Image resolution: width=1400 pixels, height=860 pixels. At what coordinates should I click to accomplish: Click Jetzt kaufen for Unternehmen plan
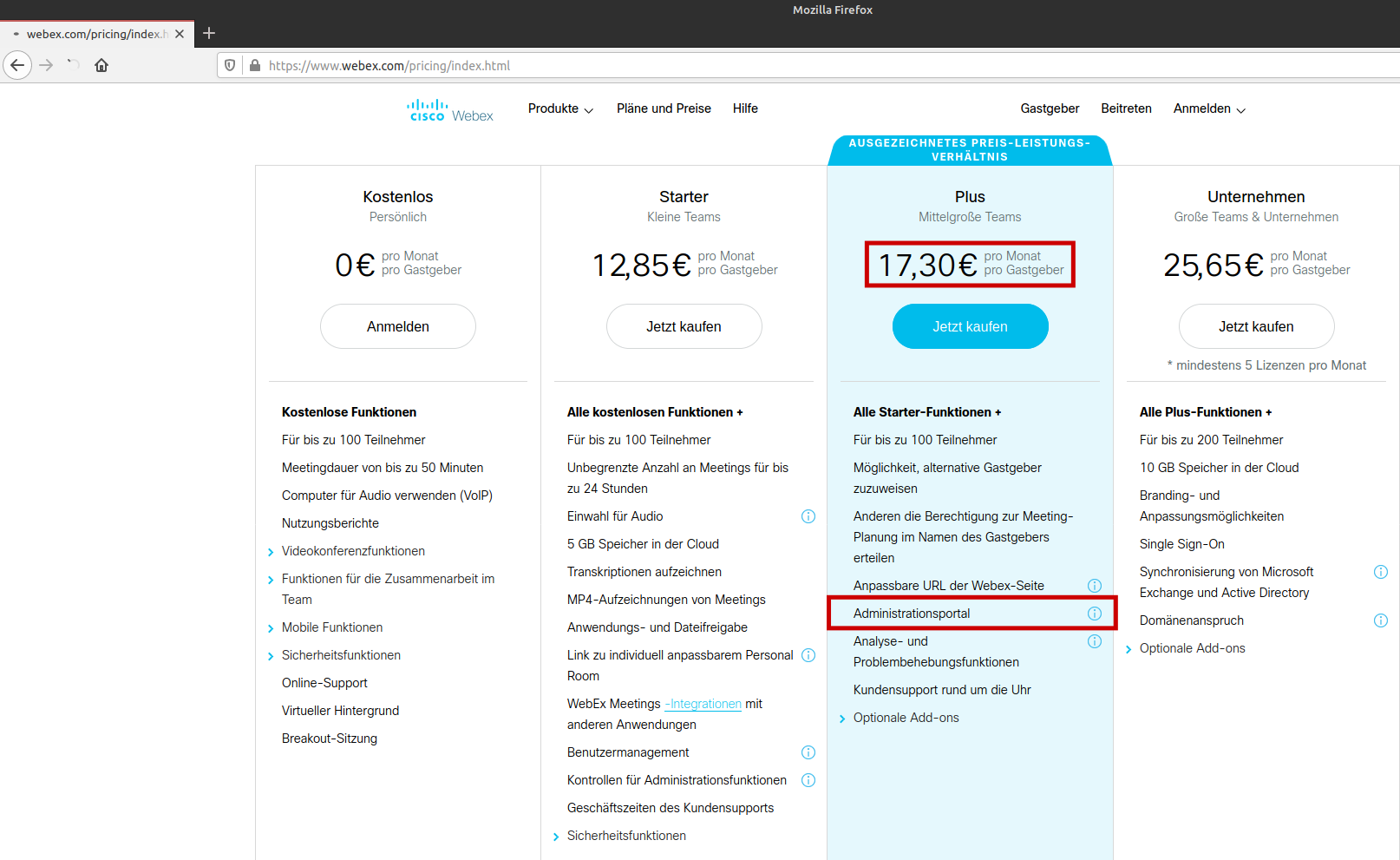click(x=1256, y=326)
